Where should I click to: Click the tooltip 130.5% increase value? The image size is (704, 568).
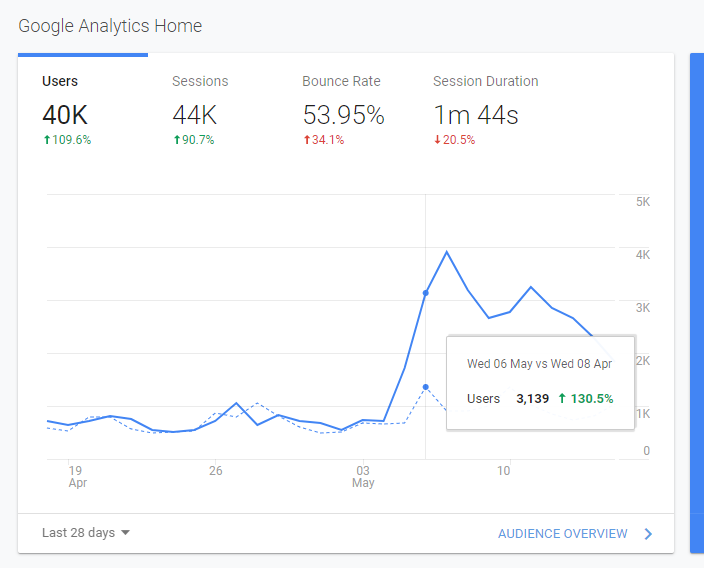pos(586,398)
